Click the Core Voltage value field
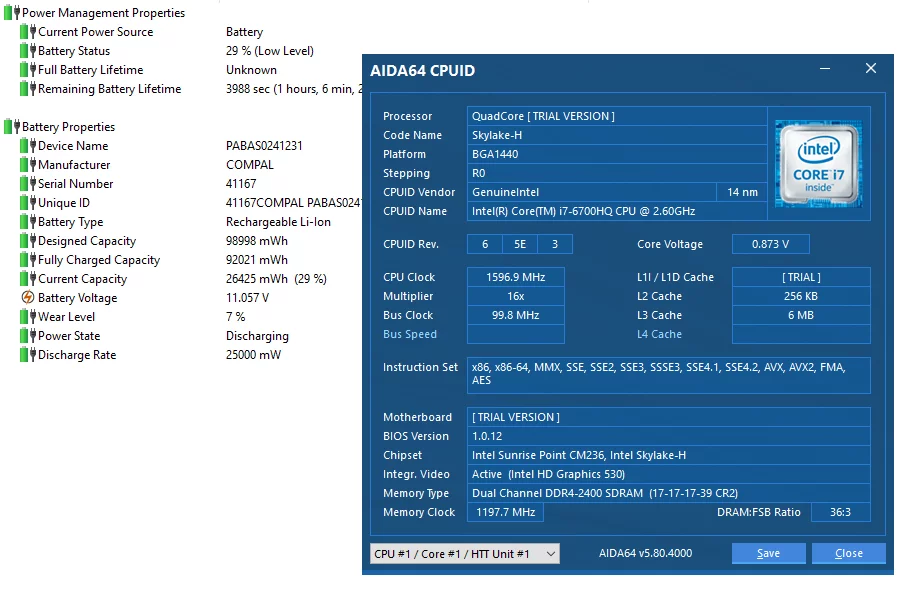 tap(770, 244)
